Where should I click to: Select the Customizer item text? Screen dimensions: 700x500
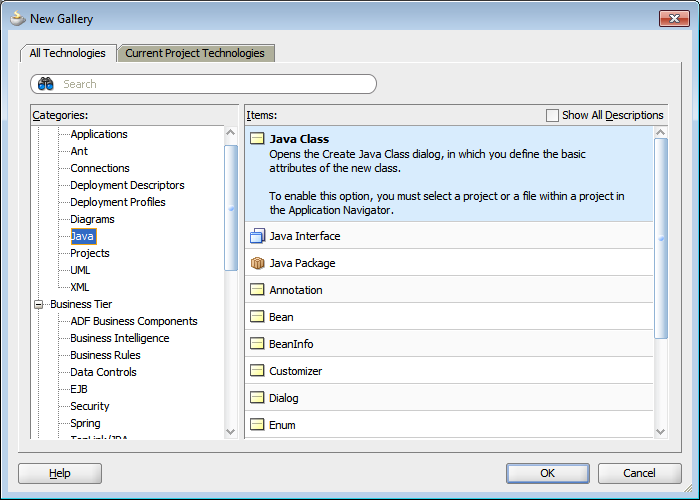tap(296, 371)
